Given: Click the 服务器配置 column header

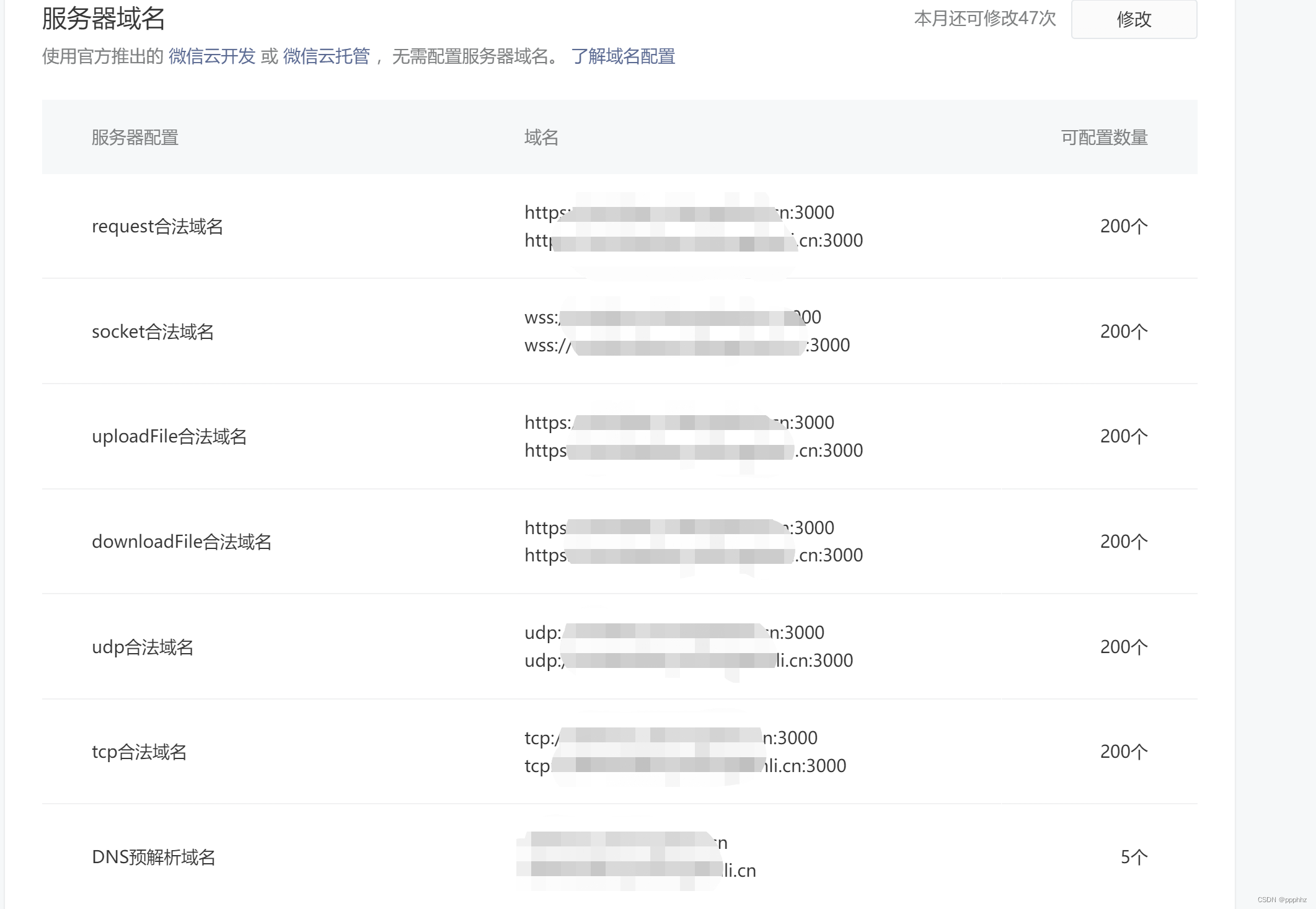Looking at the screenshot, I should [x=135, y=137].
